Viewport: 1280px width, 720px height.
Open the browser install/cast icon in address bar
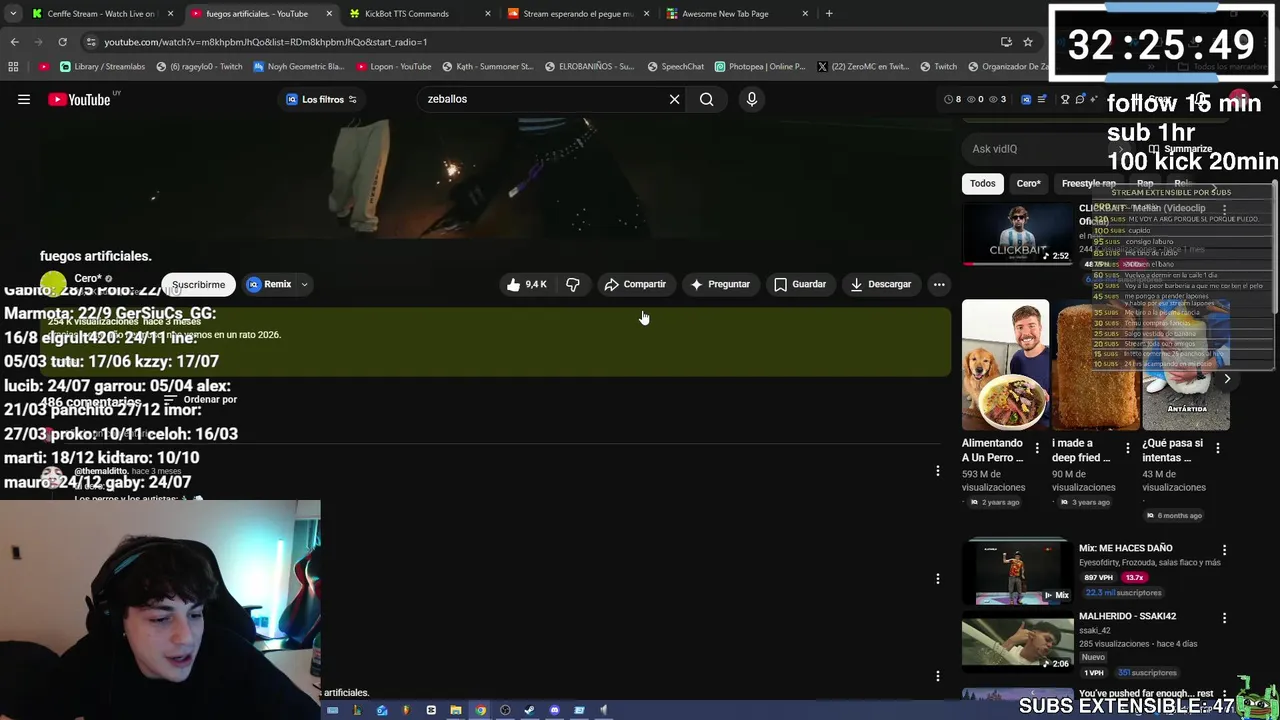(1006, 42)
